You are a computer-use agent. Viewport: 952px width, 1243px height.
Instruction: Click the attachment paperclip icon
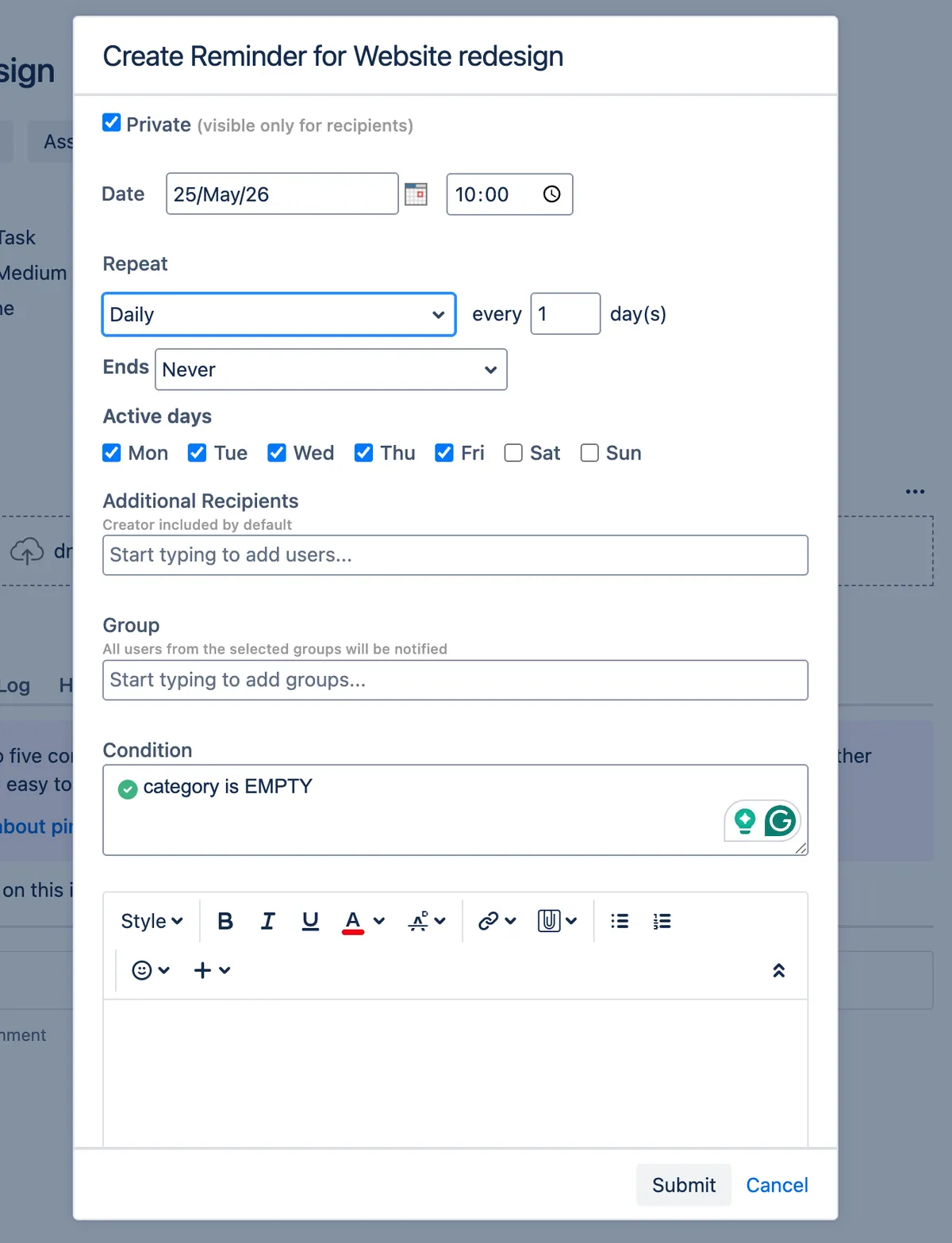click(x=549, y=921)
